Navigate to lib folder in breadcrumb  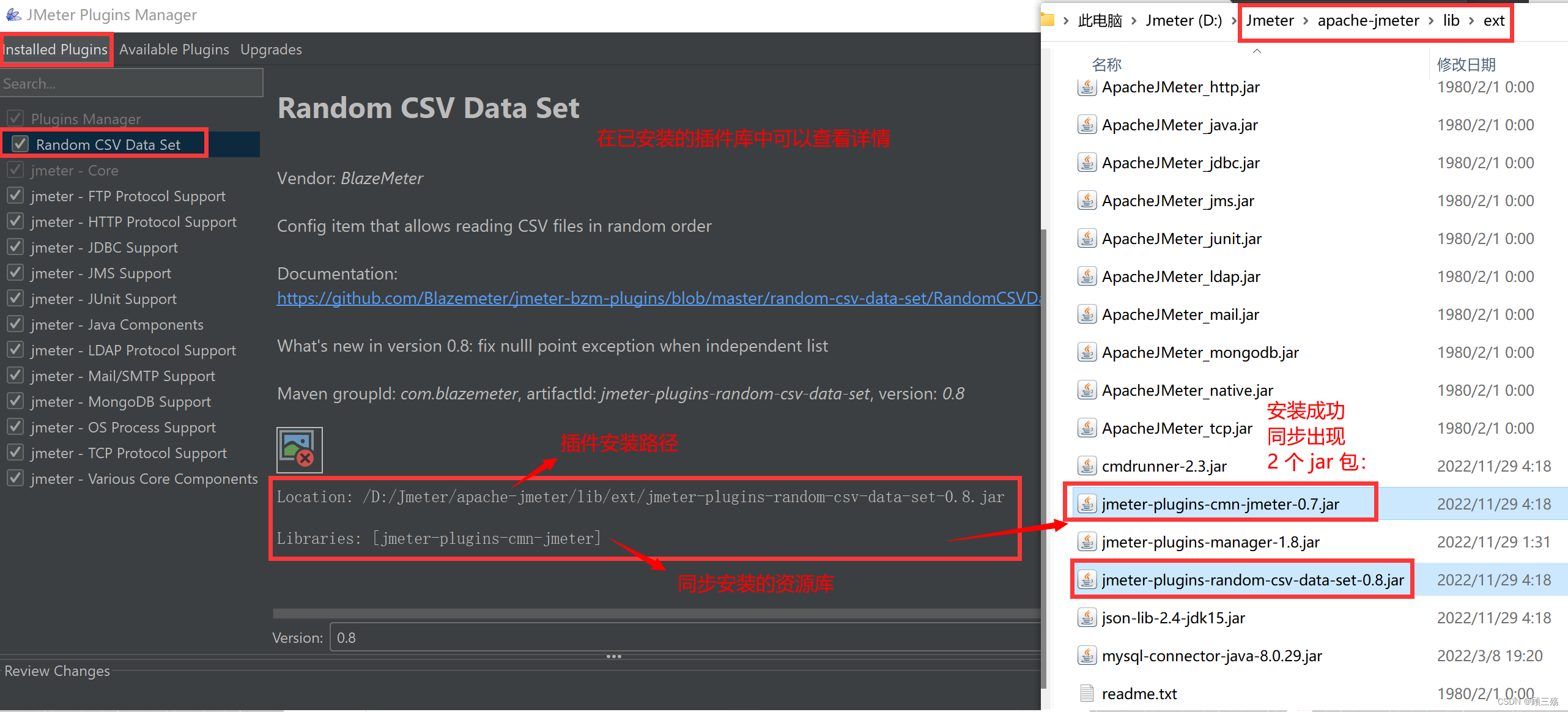click(x=1451, y=21)
